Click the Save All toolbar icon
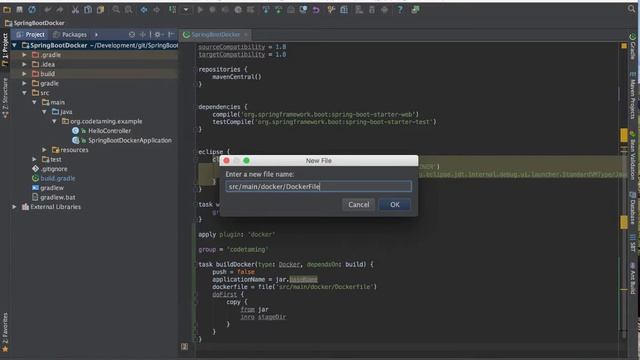Viewport: 640px width, 360px height. pyautogui.click(x=19, y=9)
